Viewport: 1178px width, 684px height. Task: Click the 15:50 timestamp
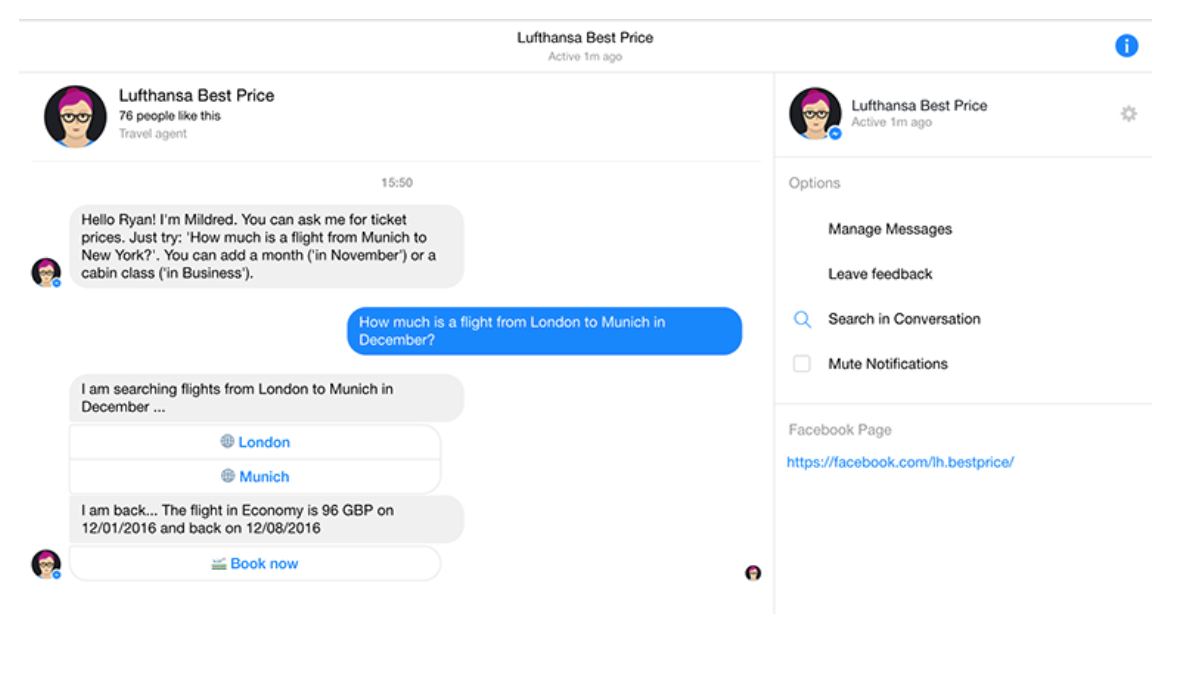(x=397, y=183)
